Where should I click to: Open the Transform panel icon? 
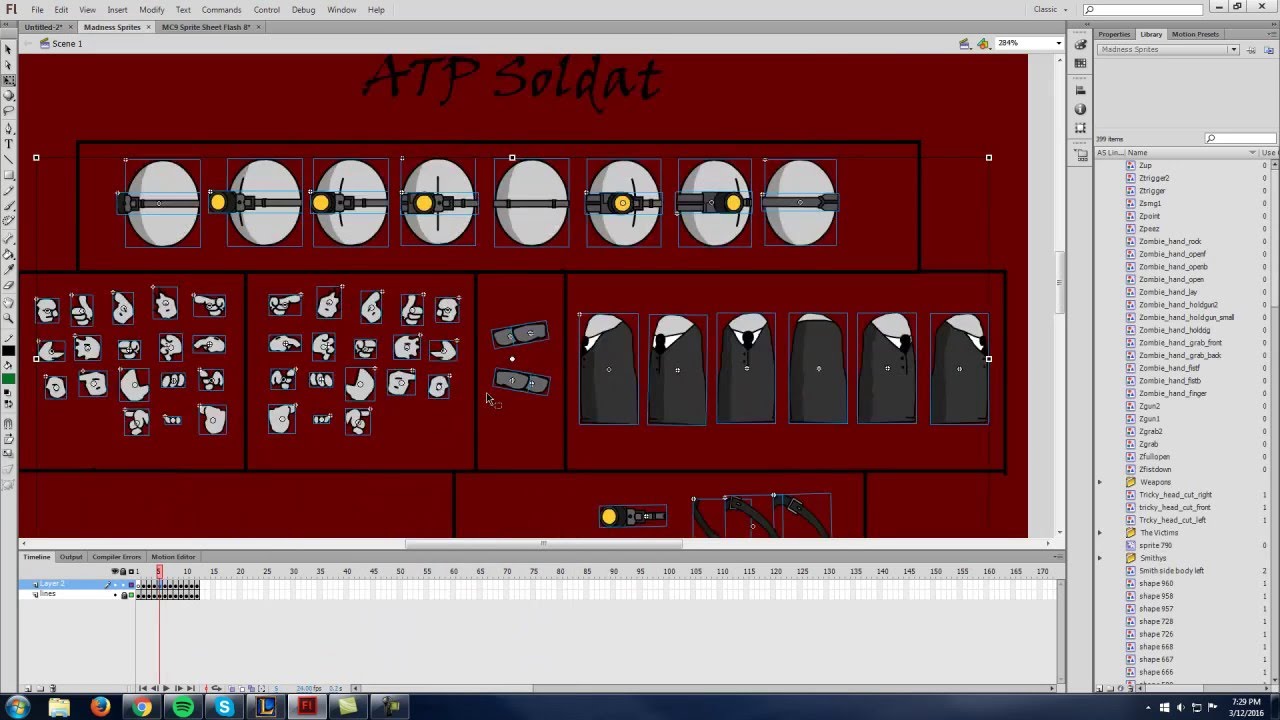pos(1080,128)
